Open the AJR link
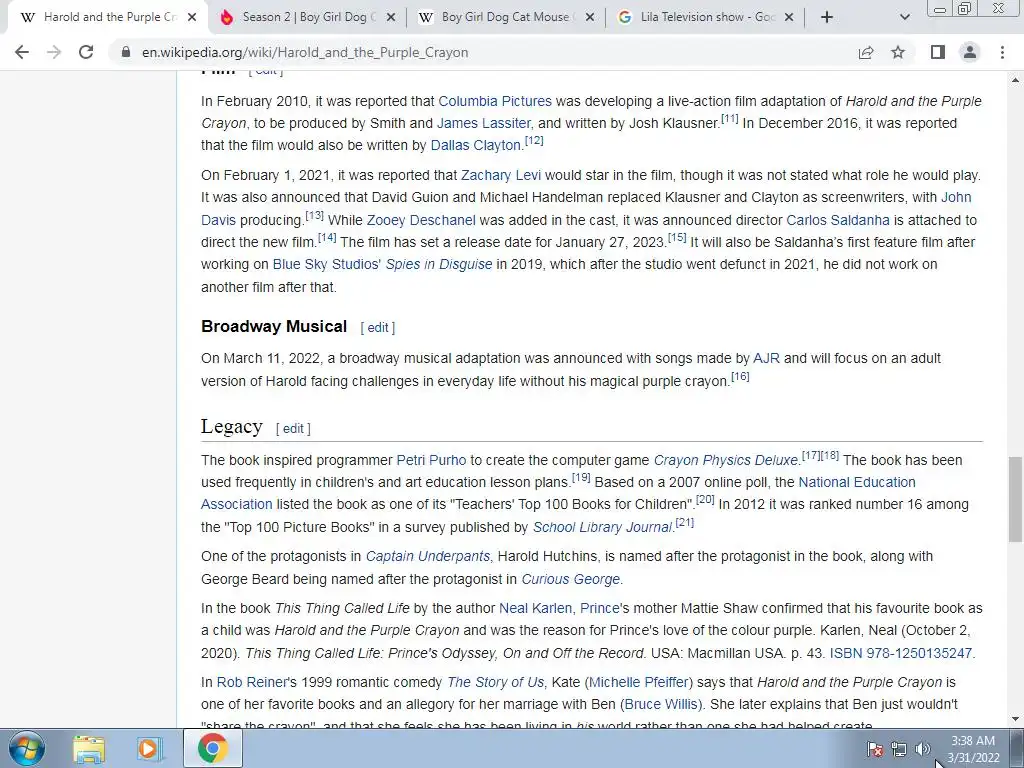Image resolution: width=1024 pixels, height=768 pixels. 767,359
